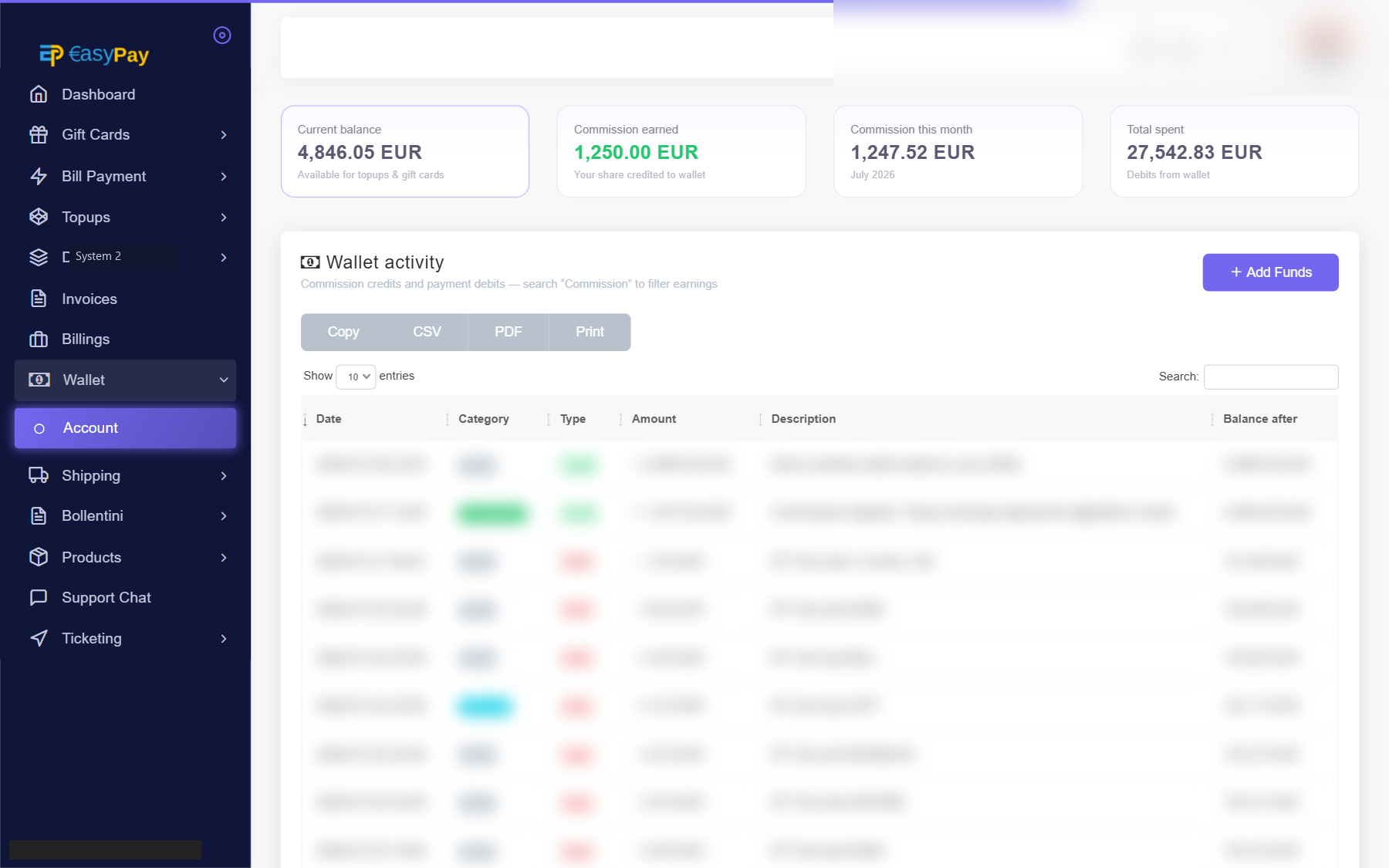Click the Current balance card
1389x868 pixels.
(405, 151)
